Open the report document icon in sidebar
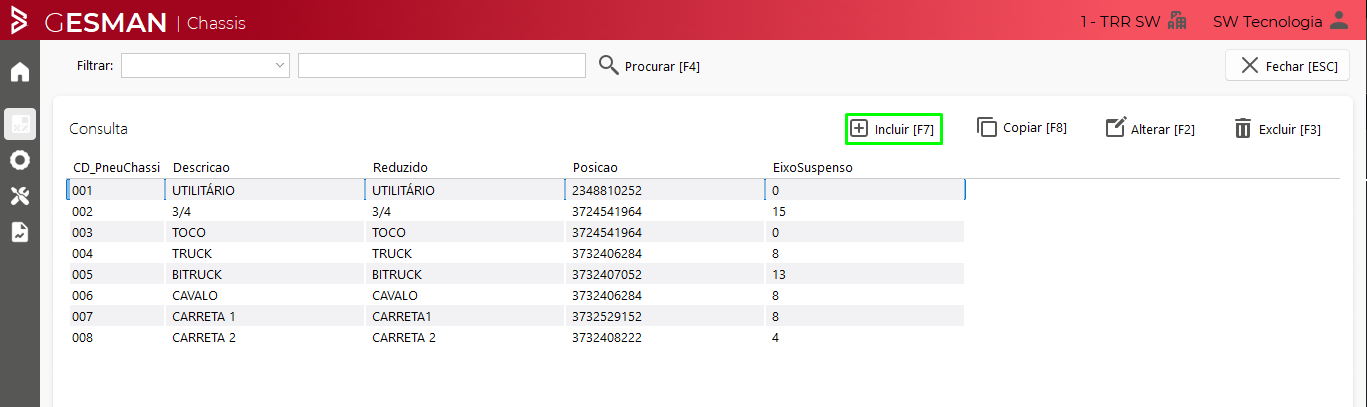This screenshot has width=1367, height=407. point(20,232)
